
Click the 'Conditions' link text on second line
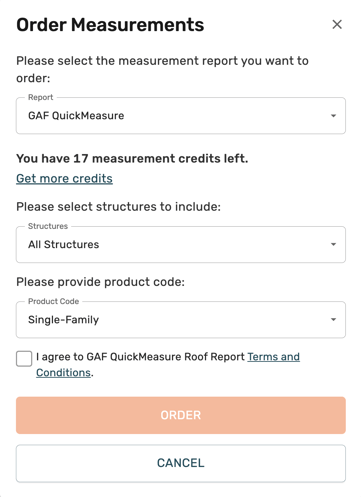pyautogui.click(x=63, y=372)
